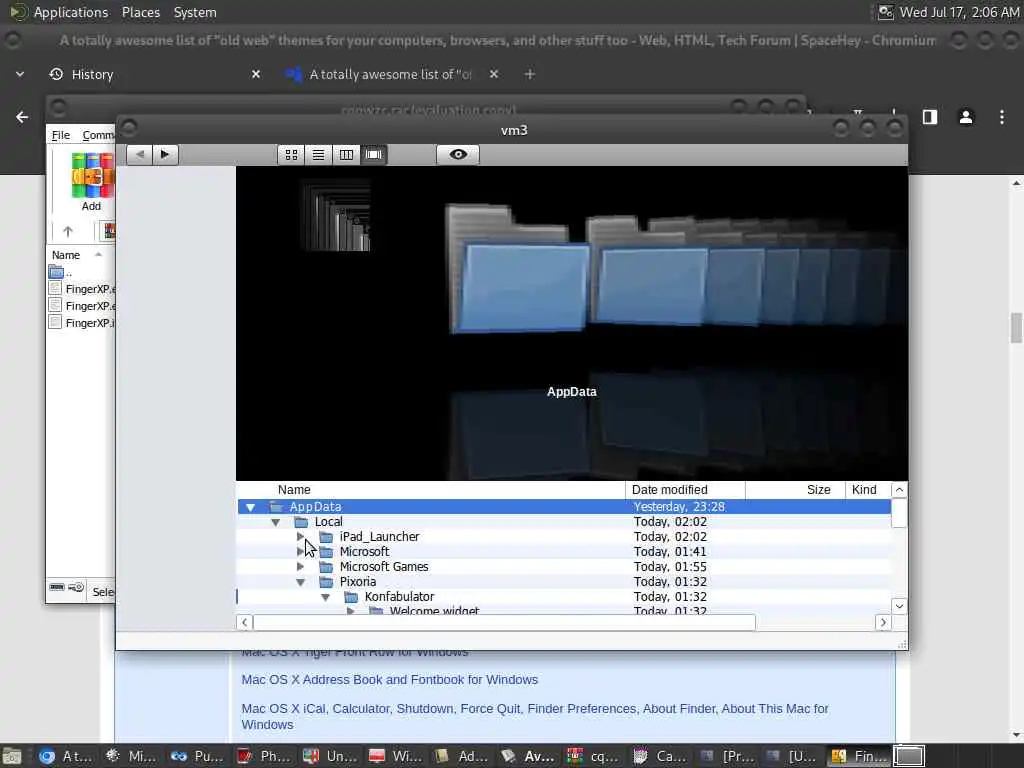Open the Chromium profile icon
1024x768 pixels.
click(x=966, y=117)
